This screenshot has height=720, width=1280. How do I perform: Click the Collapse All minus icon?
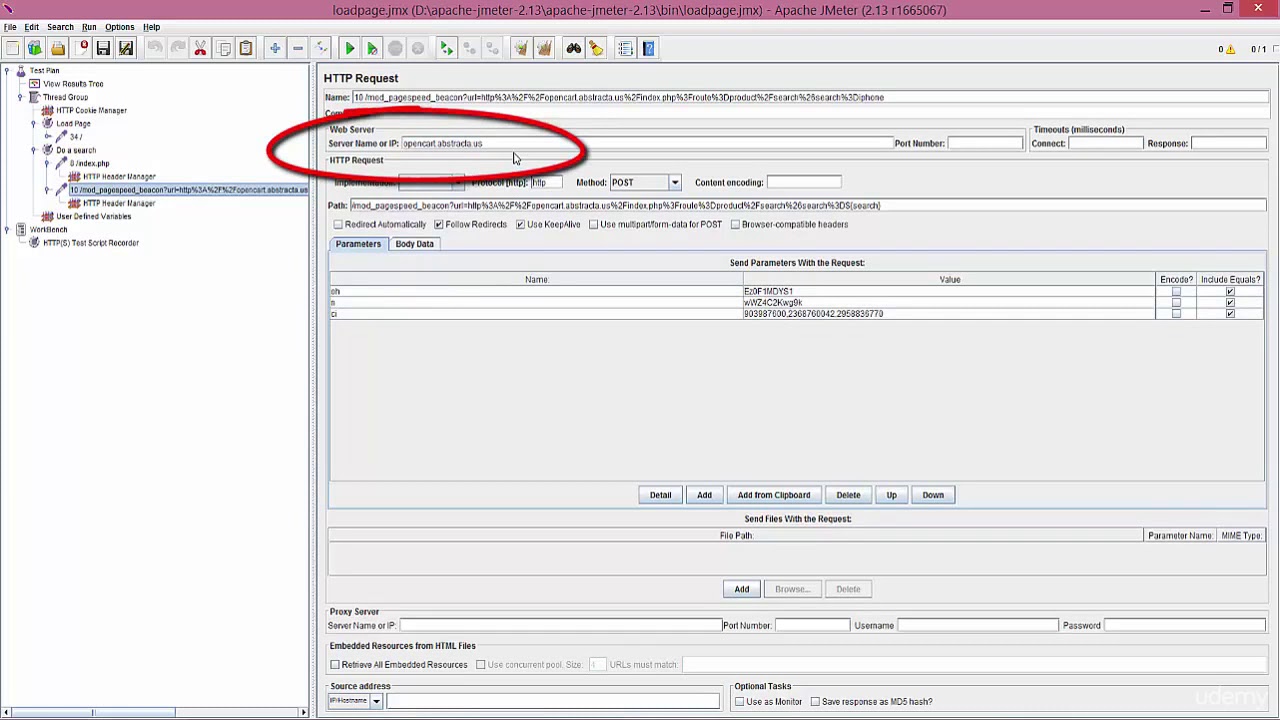pos(297,48)
